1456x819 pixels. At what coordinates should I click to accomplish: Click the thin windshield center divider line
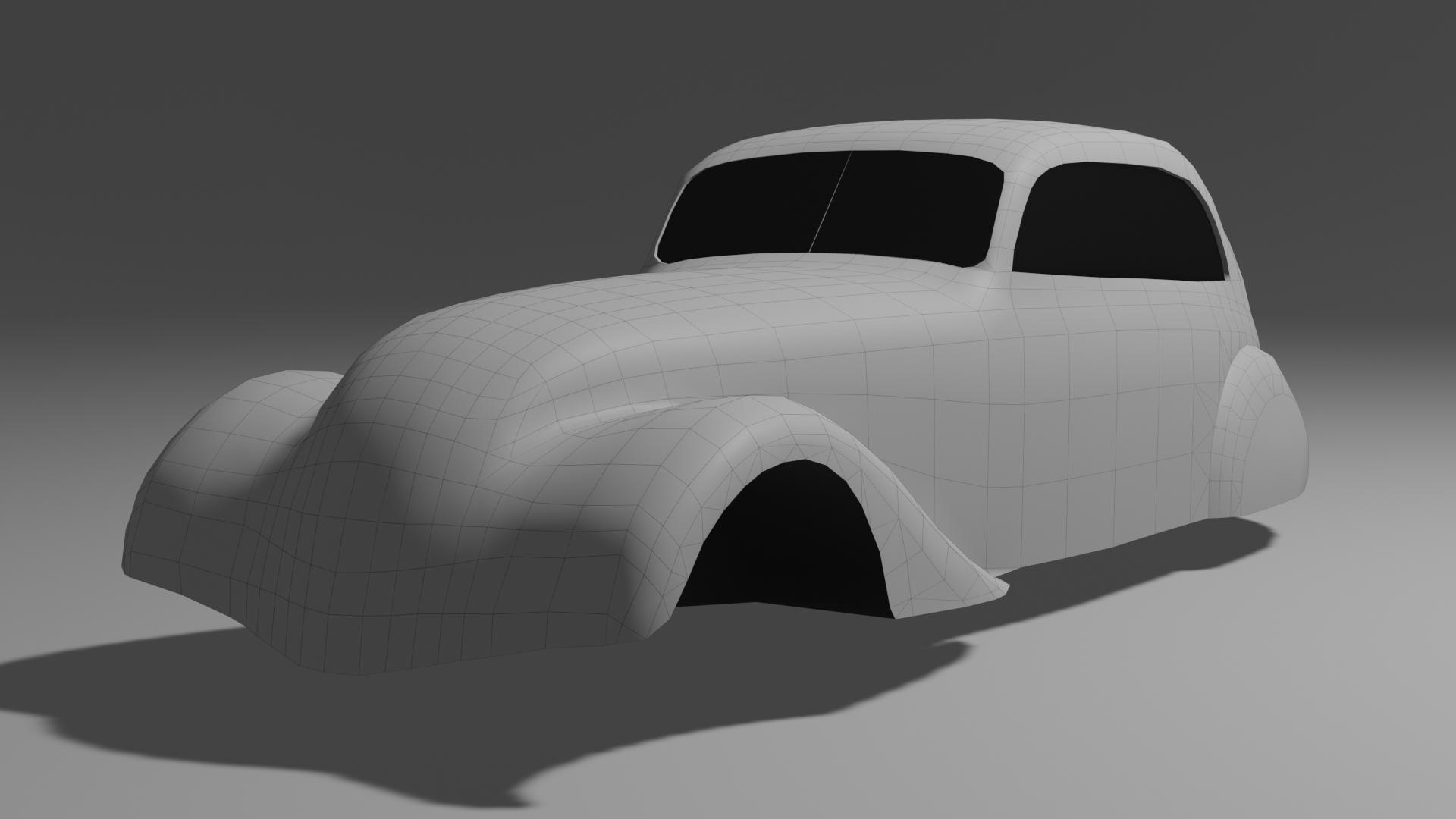click(831, 201)
